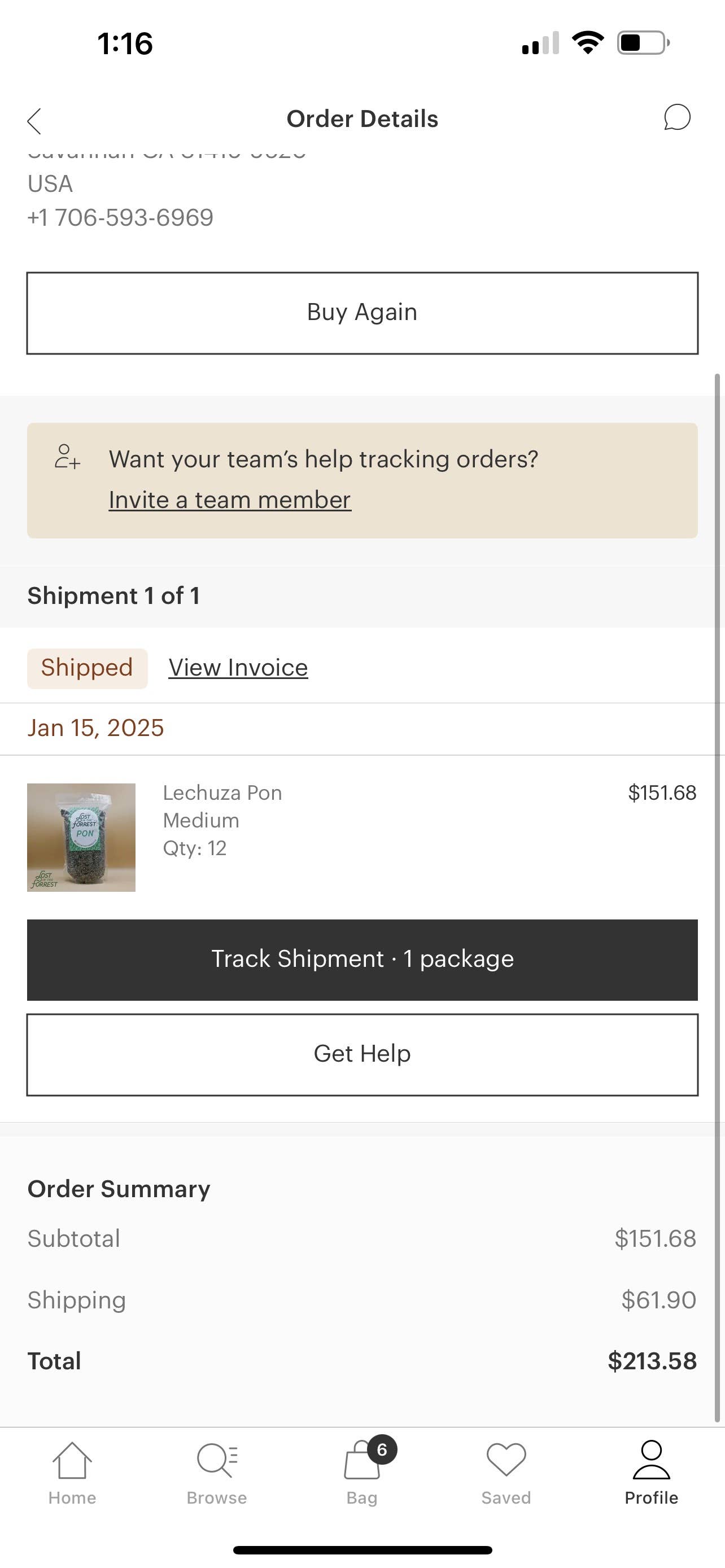
Task: Tap the Order Details page title
Action: [x=362, y=119]
